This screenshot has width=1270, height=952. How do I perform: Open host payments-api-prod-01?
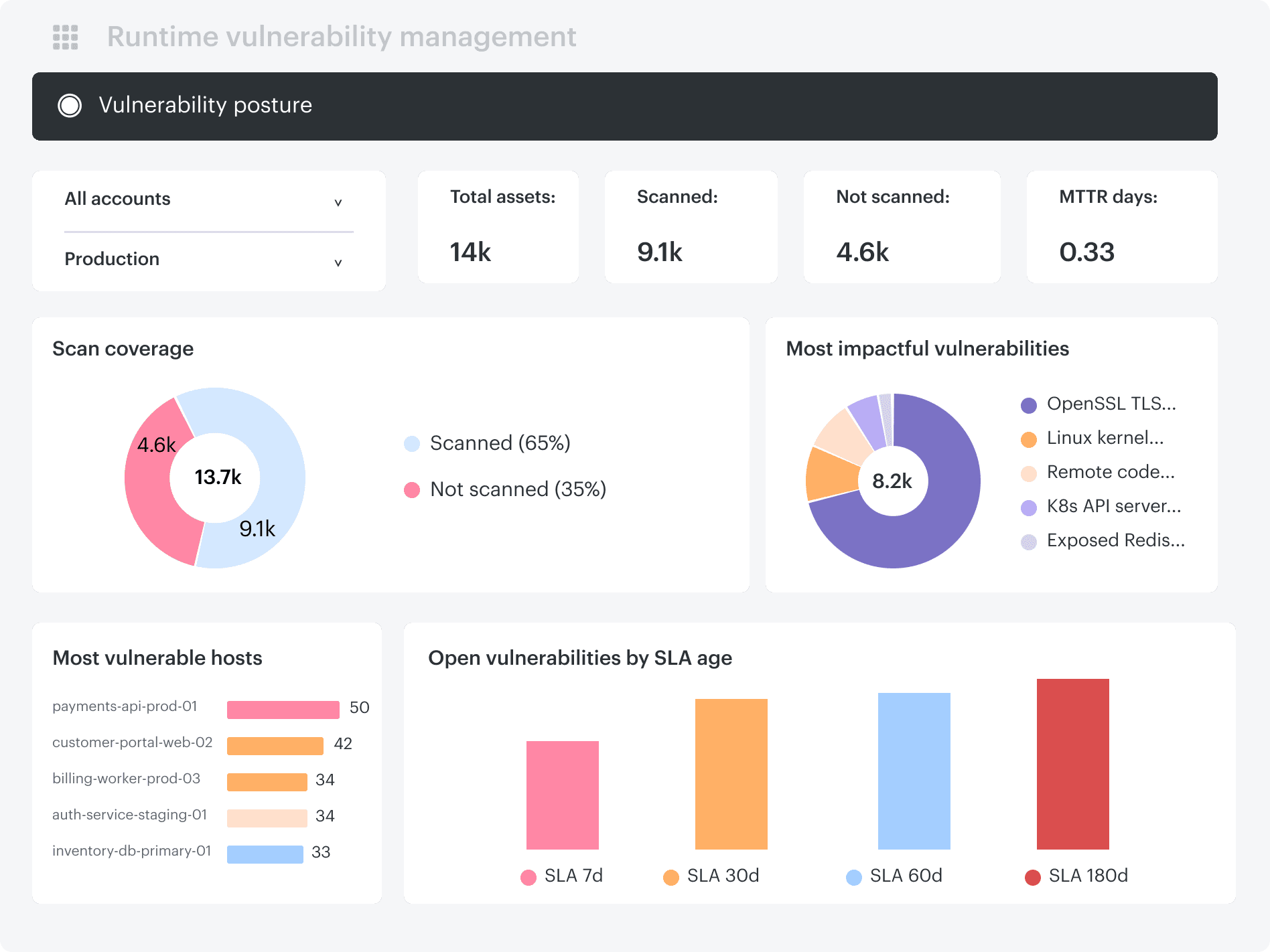click(125, 706)
